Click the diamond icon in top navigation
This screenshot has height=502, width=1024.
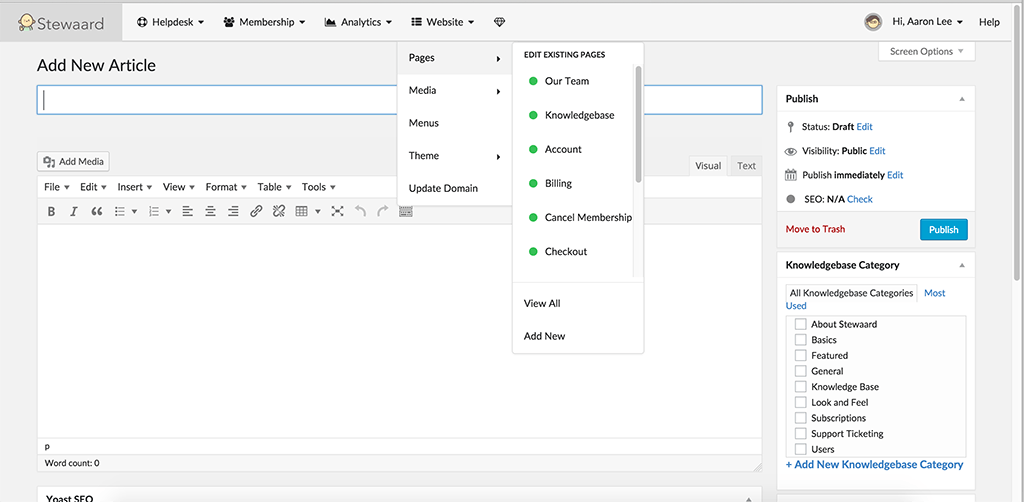pyautogui.click(x=499, y=22)
